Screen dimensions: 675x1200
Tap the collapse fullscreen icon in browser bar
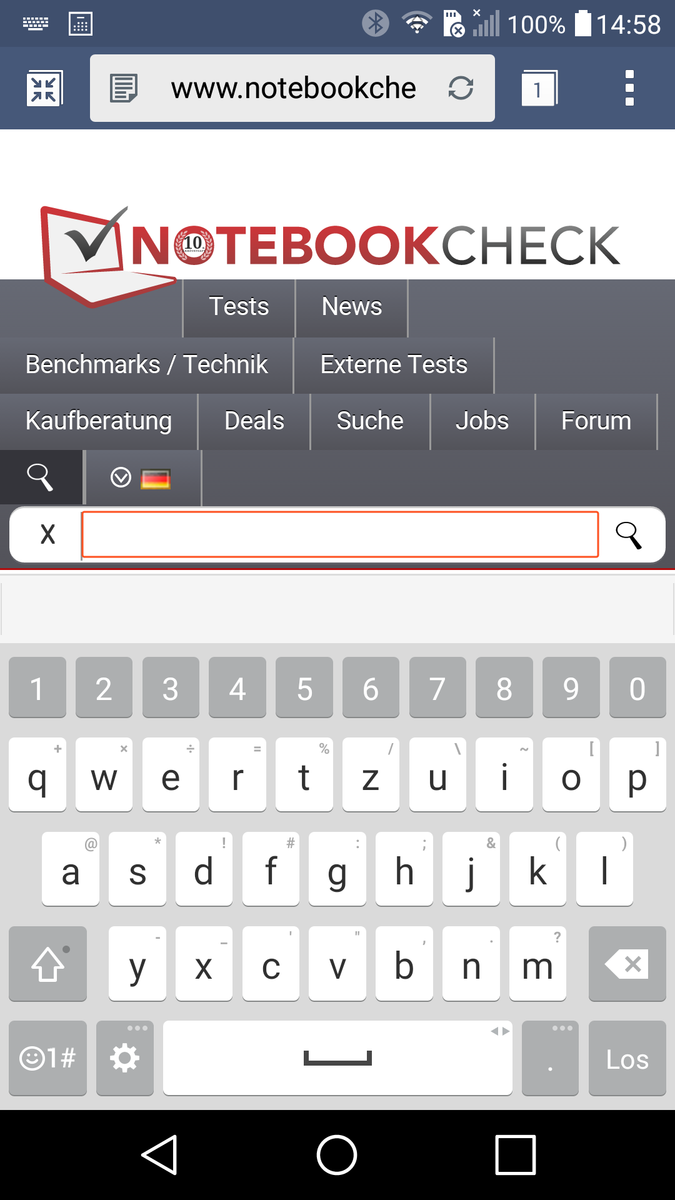pos(44,88)
